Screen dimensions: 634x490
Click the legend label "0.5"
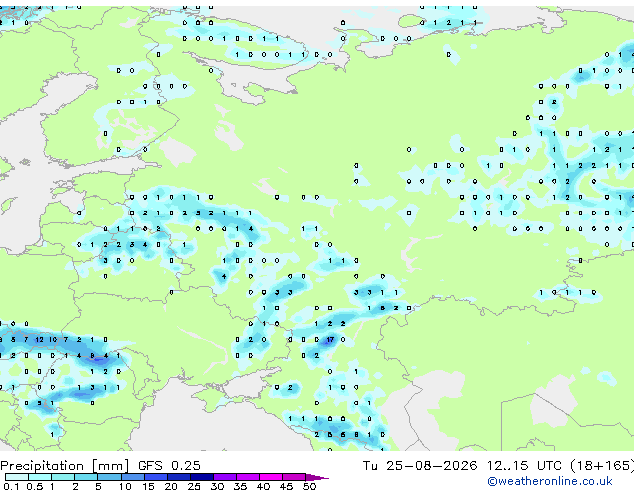[35, 486]
